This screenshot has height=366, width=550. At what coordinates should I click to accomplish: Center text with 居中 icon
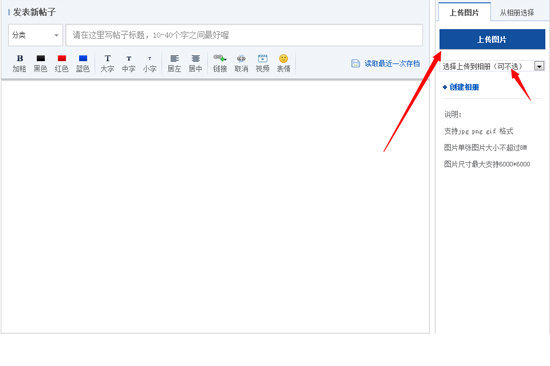(195, 63)
